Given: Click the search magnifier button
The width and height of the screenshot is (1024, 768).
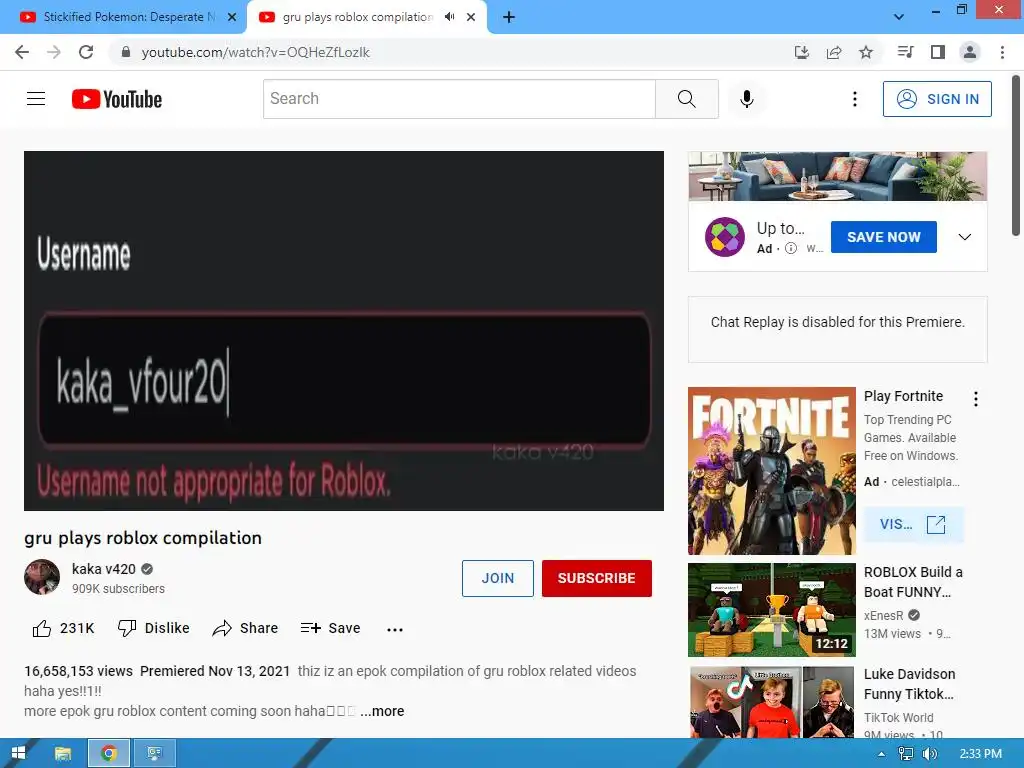Looking at the screenshot, I should point(686,99).
